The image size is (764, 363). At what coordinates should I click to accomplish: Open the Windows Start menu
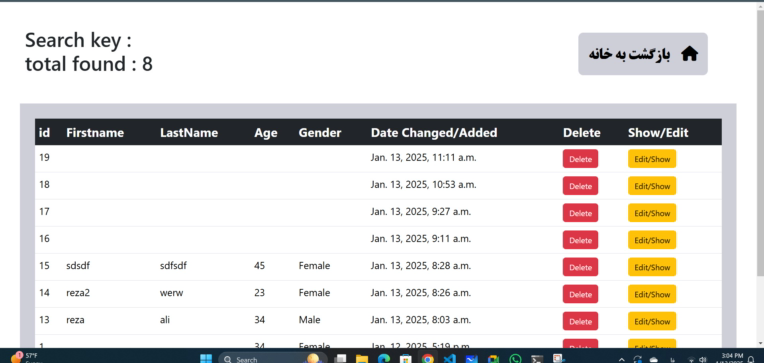pos(206,359)
